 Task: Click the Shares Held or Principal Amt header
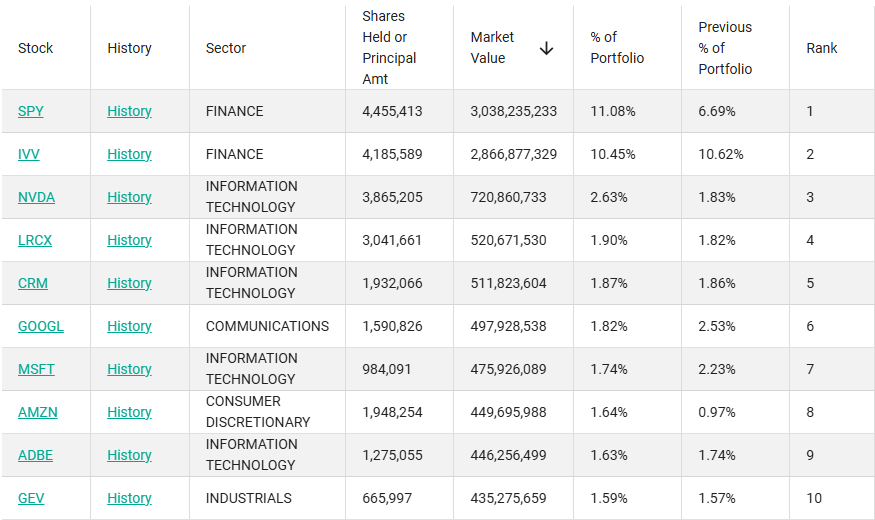(389, 48)
